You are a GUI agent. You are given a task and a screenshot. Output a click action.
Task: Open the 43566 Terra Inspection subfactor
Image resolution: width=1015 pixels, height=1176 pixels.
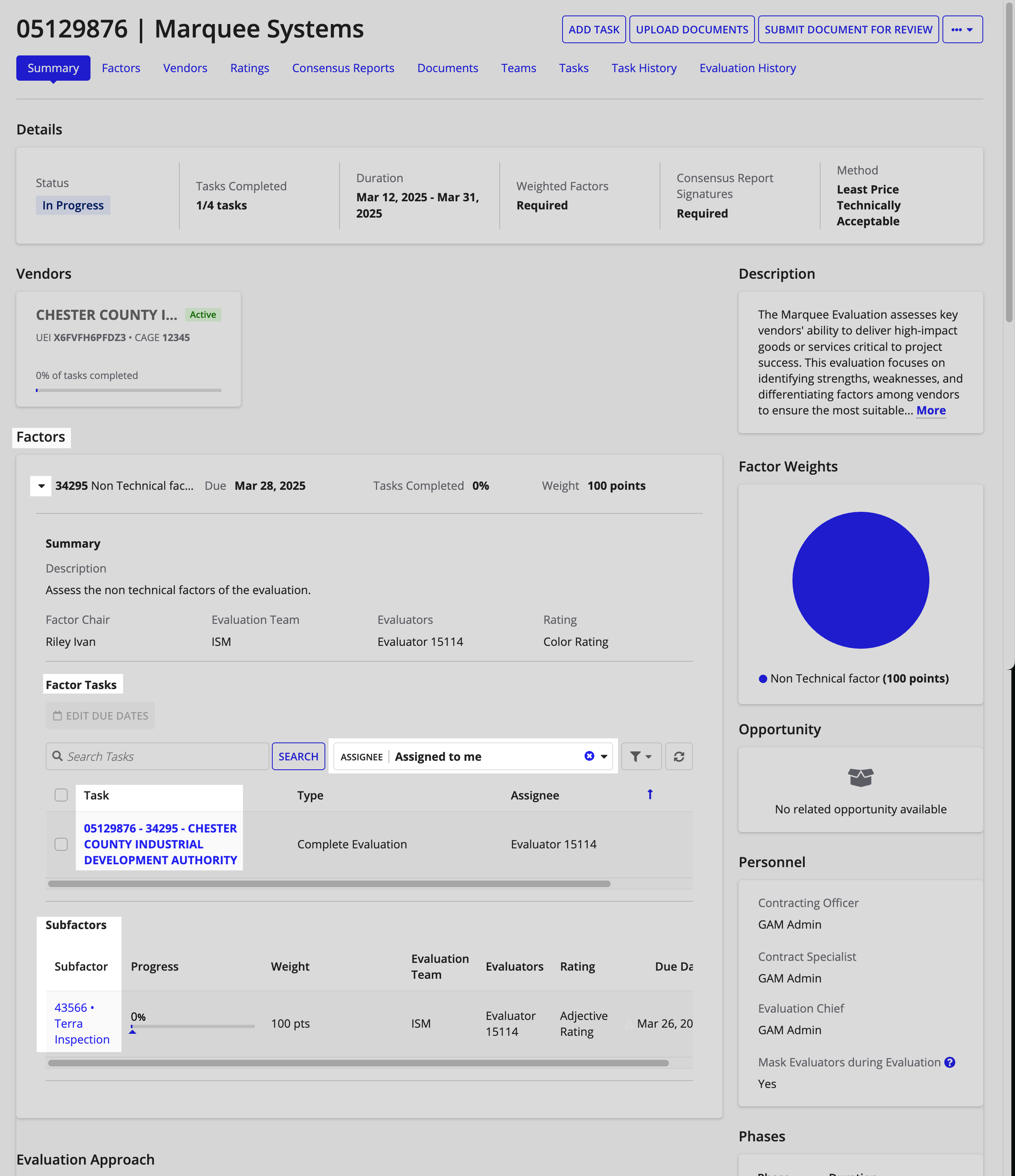pos(82,1023)
